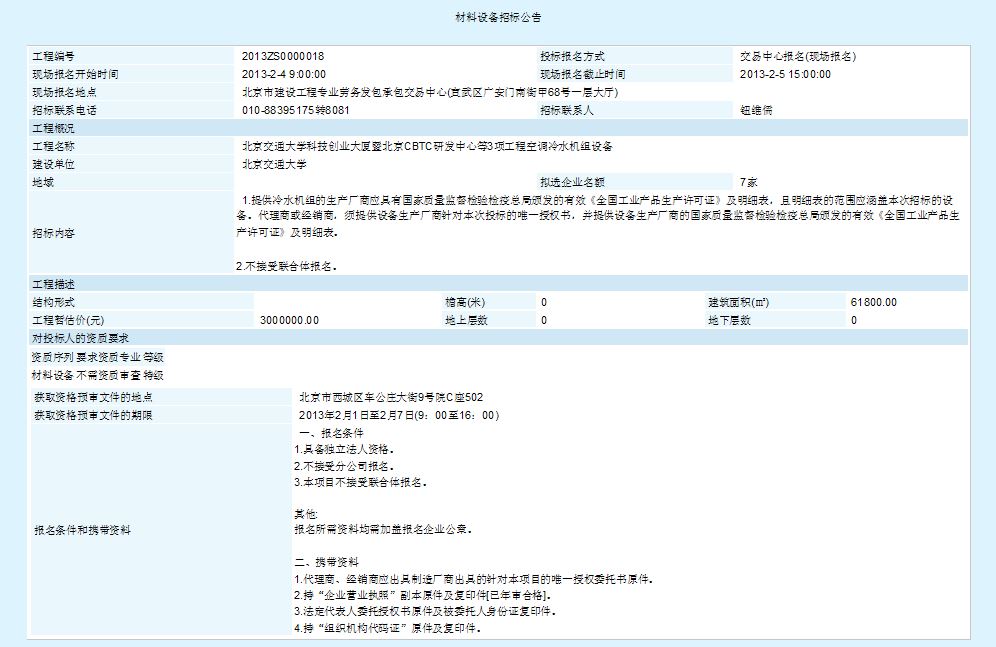Click the label 檐高(米)
This screenshot has width=996, height=647.
pyautogui.click(x=465, y=302)
